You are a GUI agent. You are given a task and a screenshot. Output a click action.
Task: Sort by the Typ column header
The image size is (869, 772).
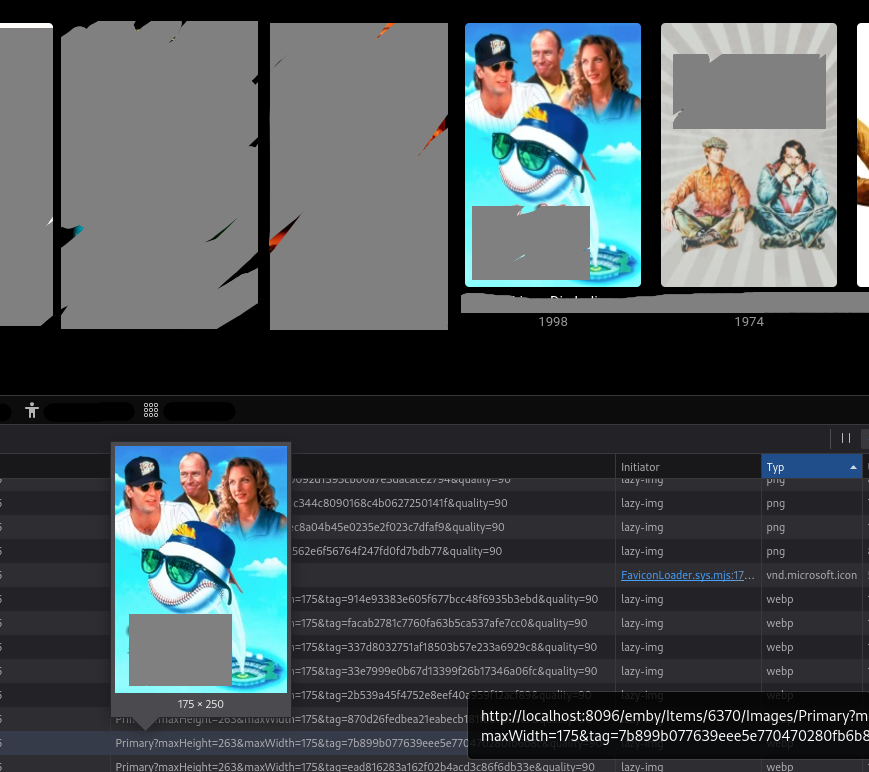[811, 467]
